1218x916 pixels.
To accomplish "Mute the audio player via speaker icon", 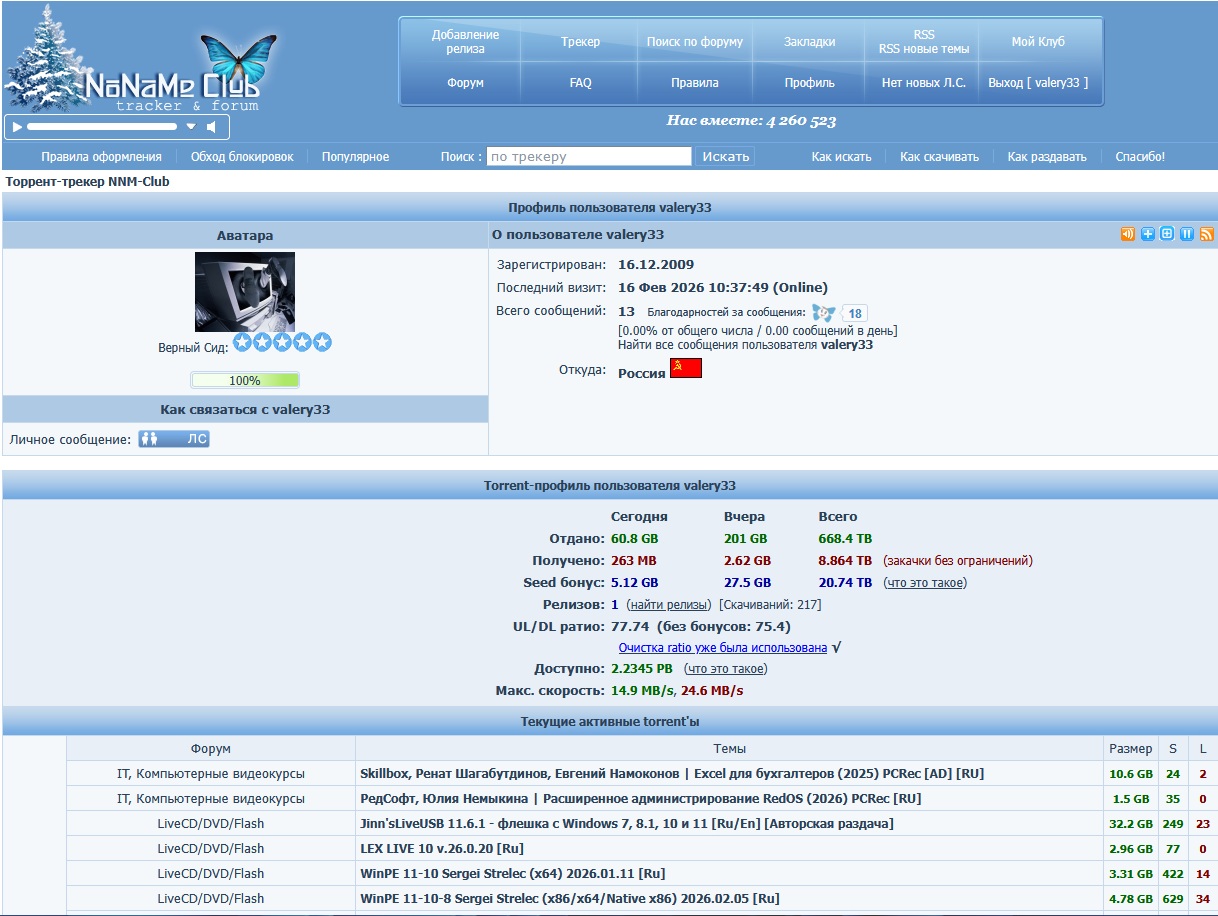I will pyautogui.click(x=212, y=127).
